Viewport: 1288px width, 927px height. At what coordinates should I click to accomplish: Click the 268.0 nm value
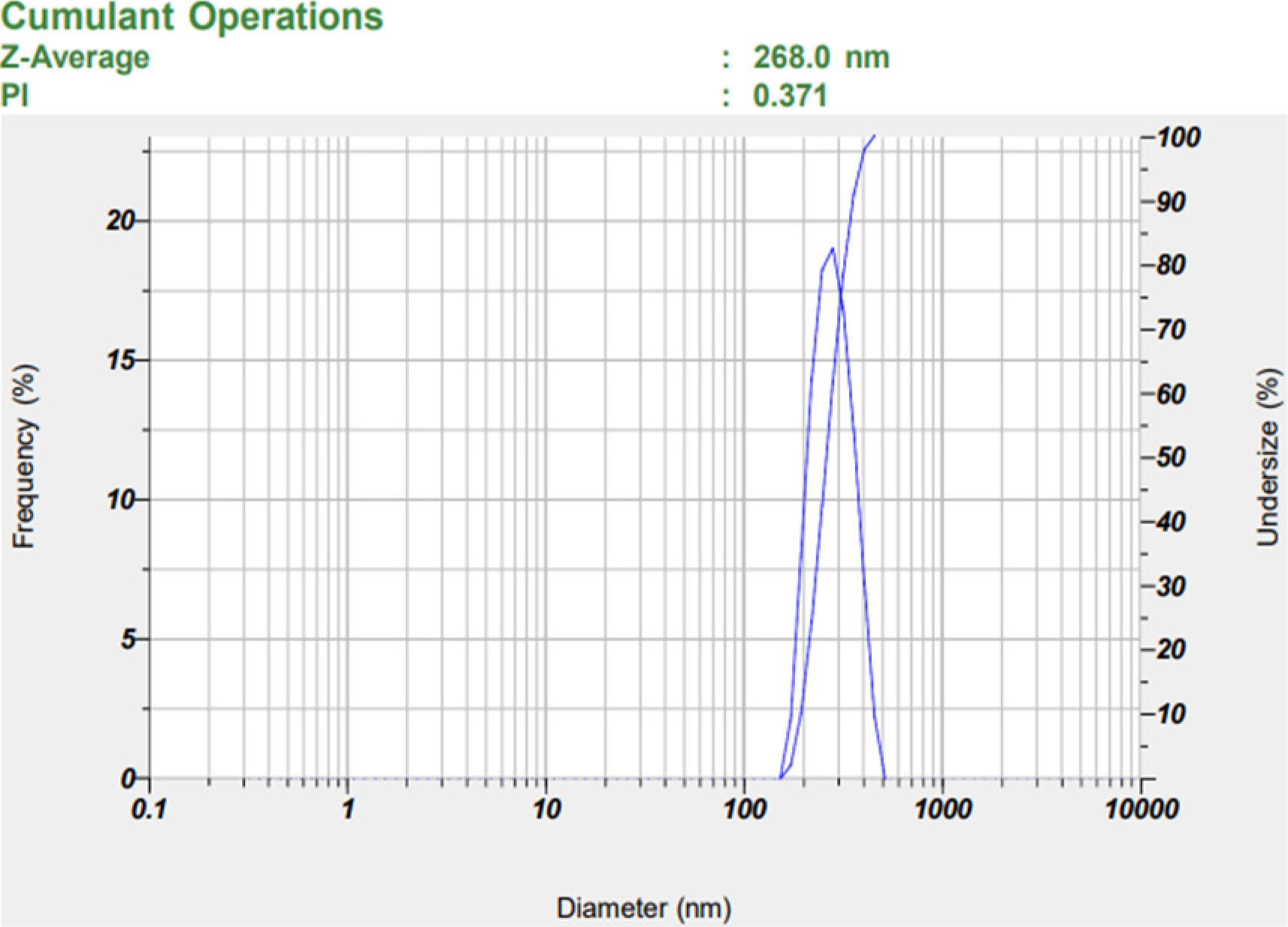[x=821, y=58]
